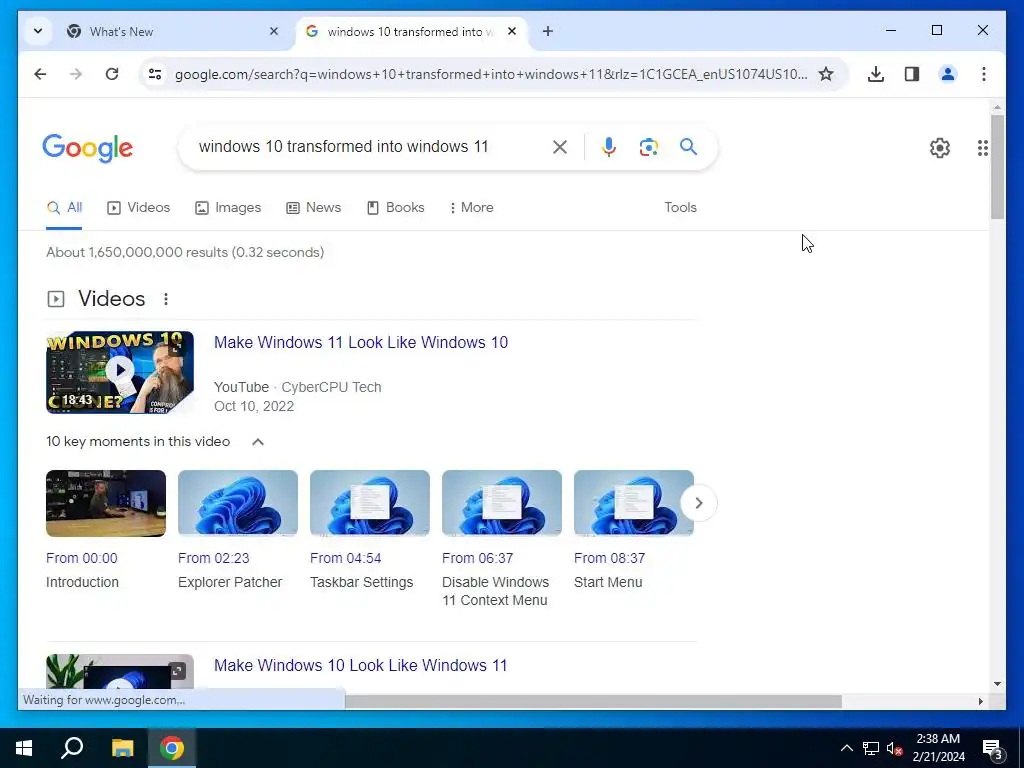The width and height of the screenshot is (1024, 768).
Task: View site information icon in address bar
Action: click(155, 74)
